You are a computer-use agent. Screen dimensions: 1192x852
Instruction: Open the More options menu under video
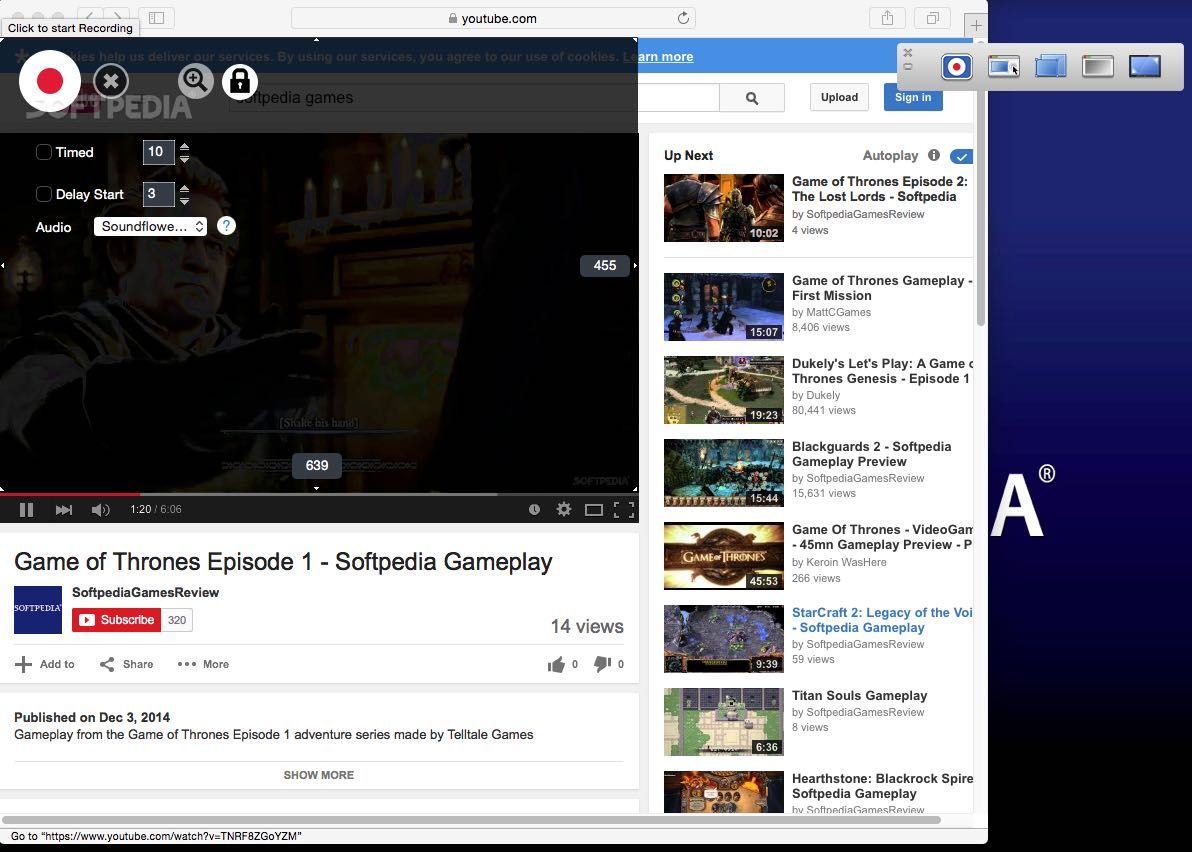coord(203,664)
